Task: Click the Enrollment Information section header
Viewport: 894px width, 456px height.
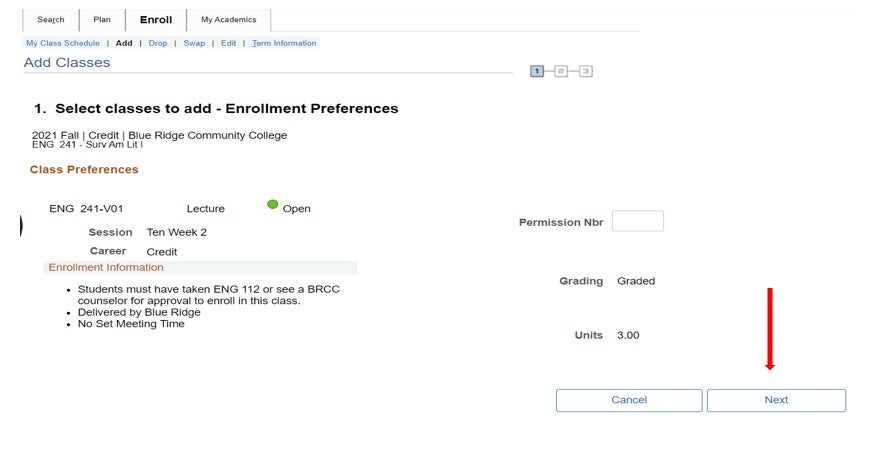Action: 106,267
